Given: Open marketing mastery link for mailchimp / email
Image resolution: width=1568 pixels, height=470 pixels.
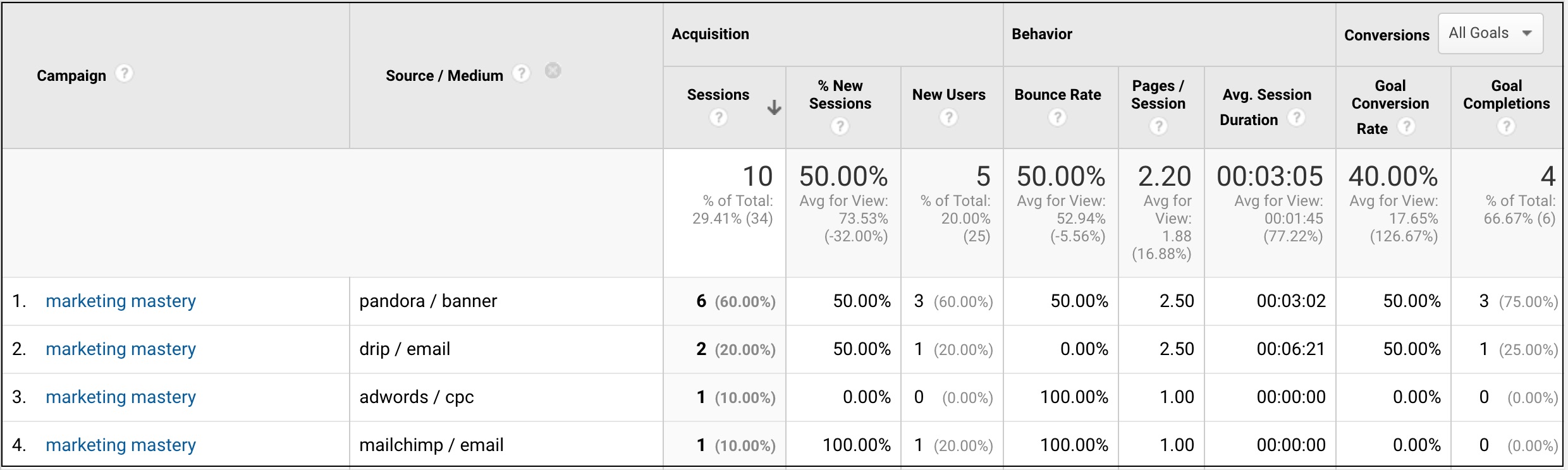Looking at the screenshot, I should (x=121, y=445).
